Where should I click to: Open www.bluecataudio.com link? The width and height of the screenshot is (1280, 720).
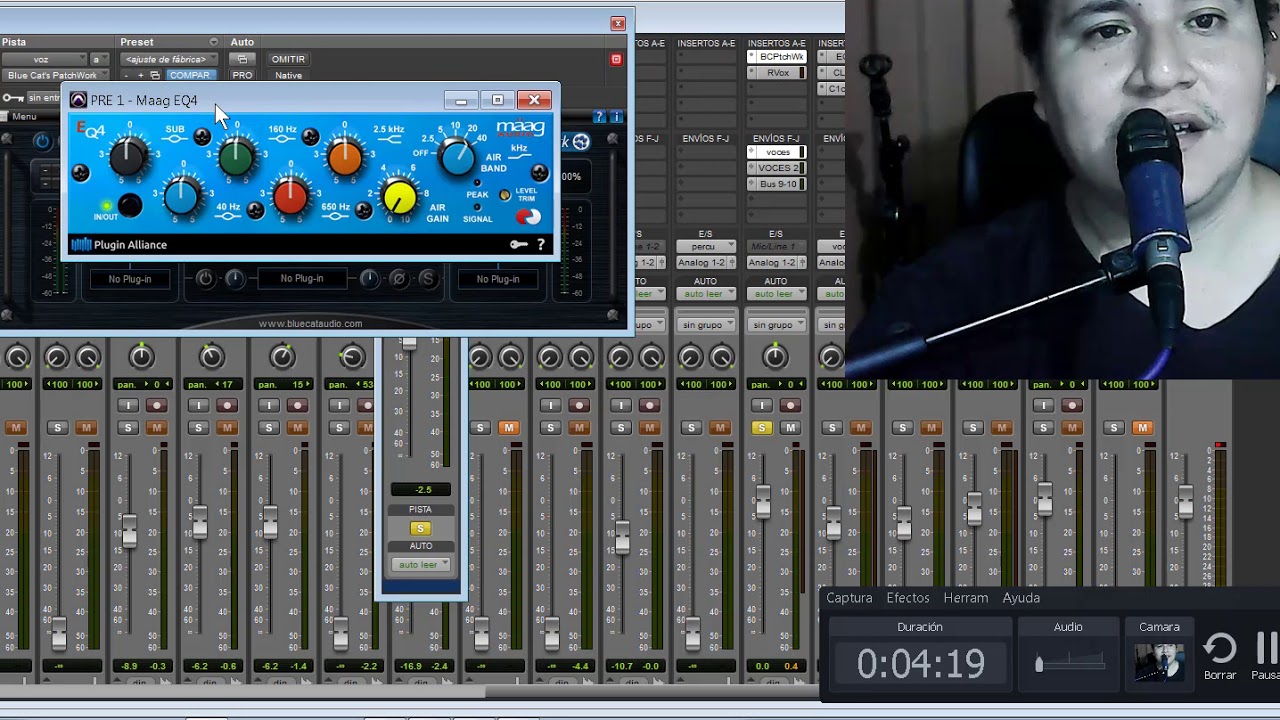click(310, 323)
